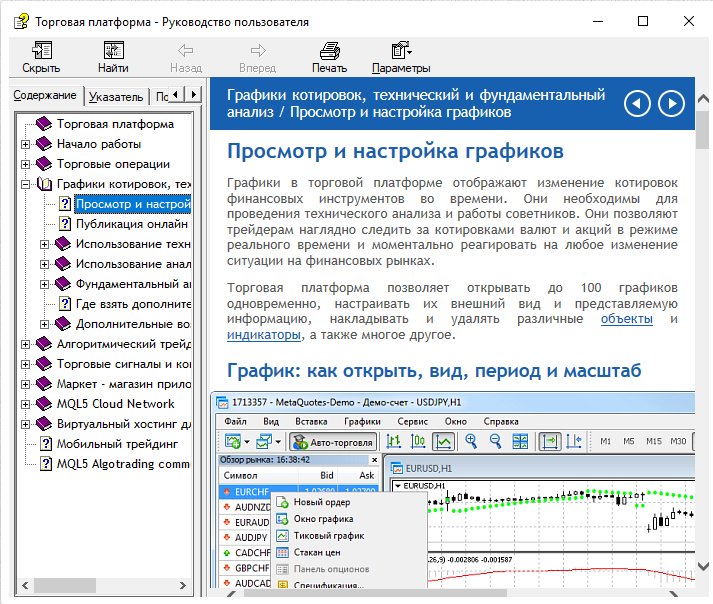This screenshot has height=604, width=713.
Task: Click the profiles icon in MetaTrader toolbar
Action: (264, 442)
